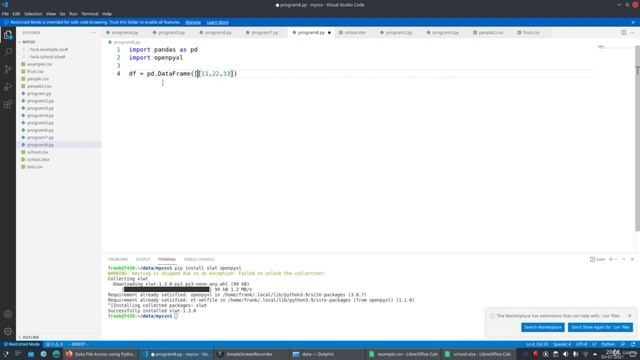The height and width of the screenshot is (360, 640).
Task: Switch to the PROBLEMS panel tab
Action: pos(118,260)
